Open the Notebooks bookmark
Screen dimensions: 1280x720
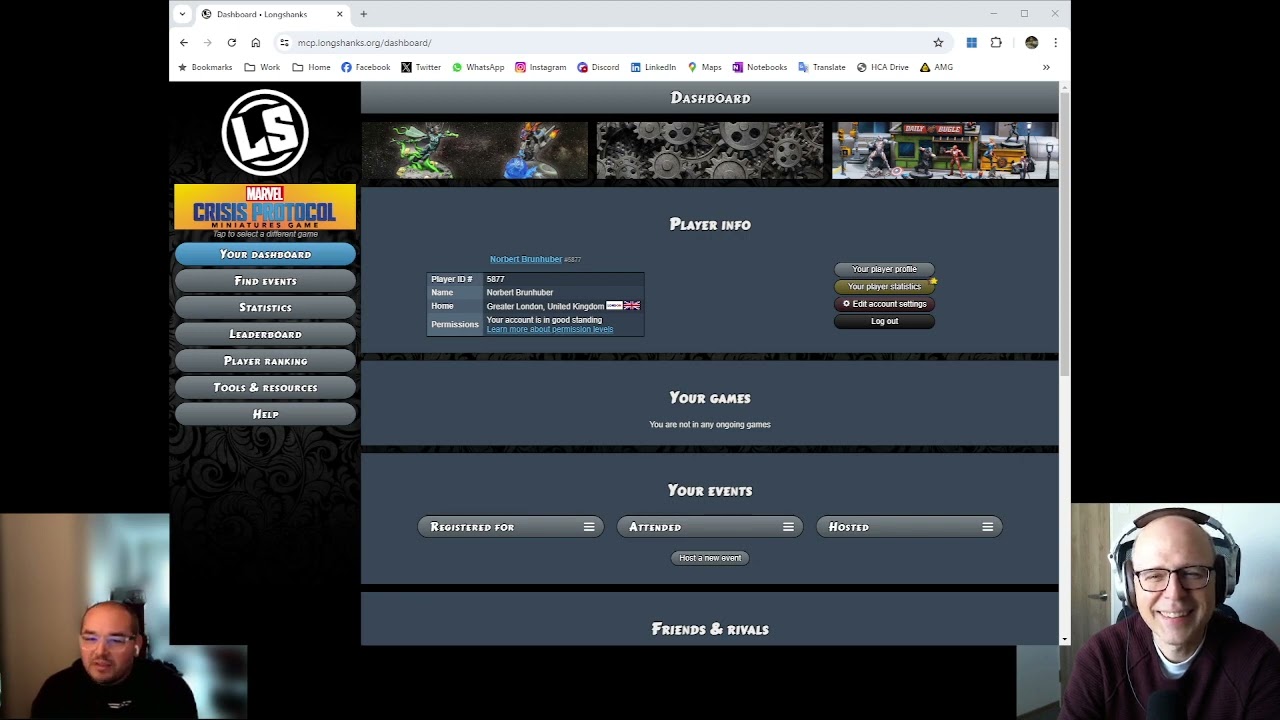(x=759, y=67)
